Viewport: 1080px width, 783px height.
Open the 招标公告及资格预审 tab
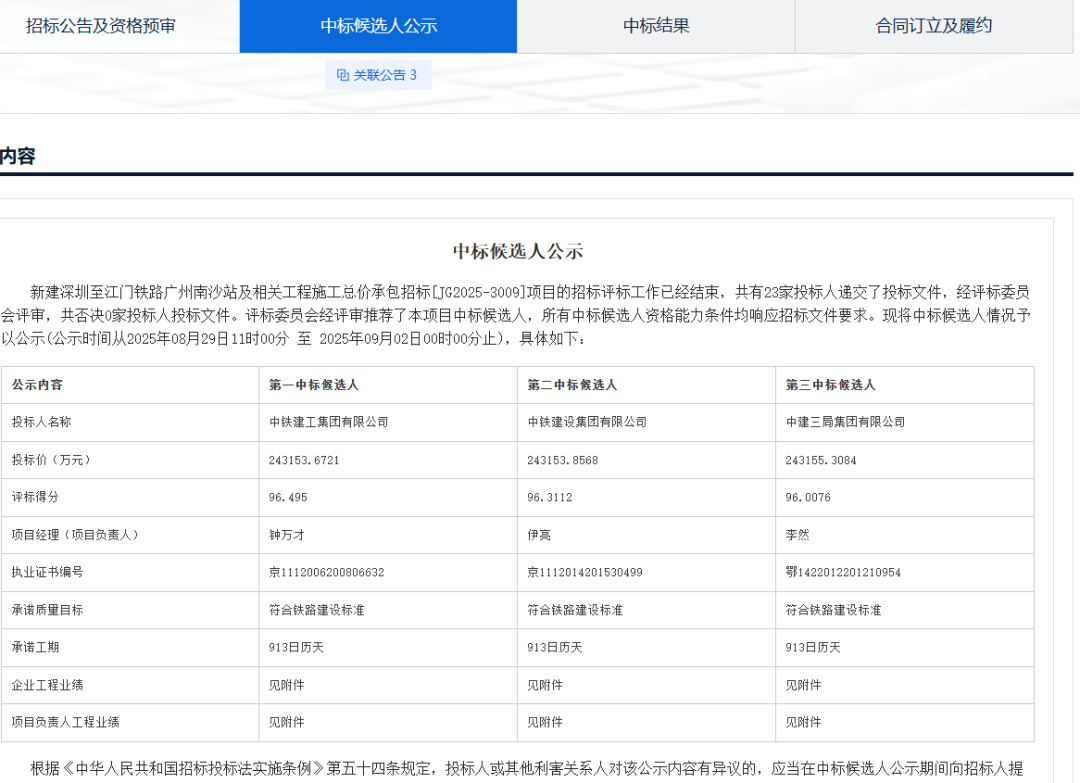pos(101,26)
